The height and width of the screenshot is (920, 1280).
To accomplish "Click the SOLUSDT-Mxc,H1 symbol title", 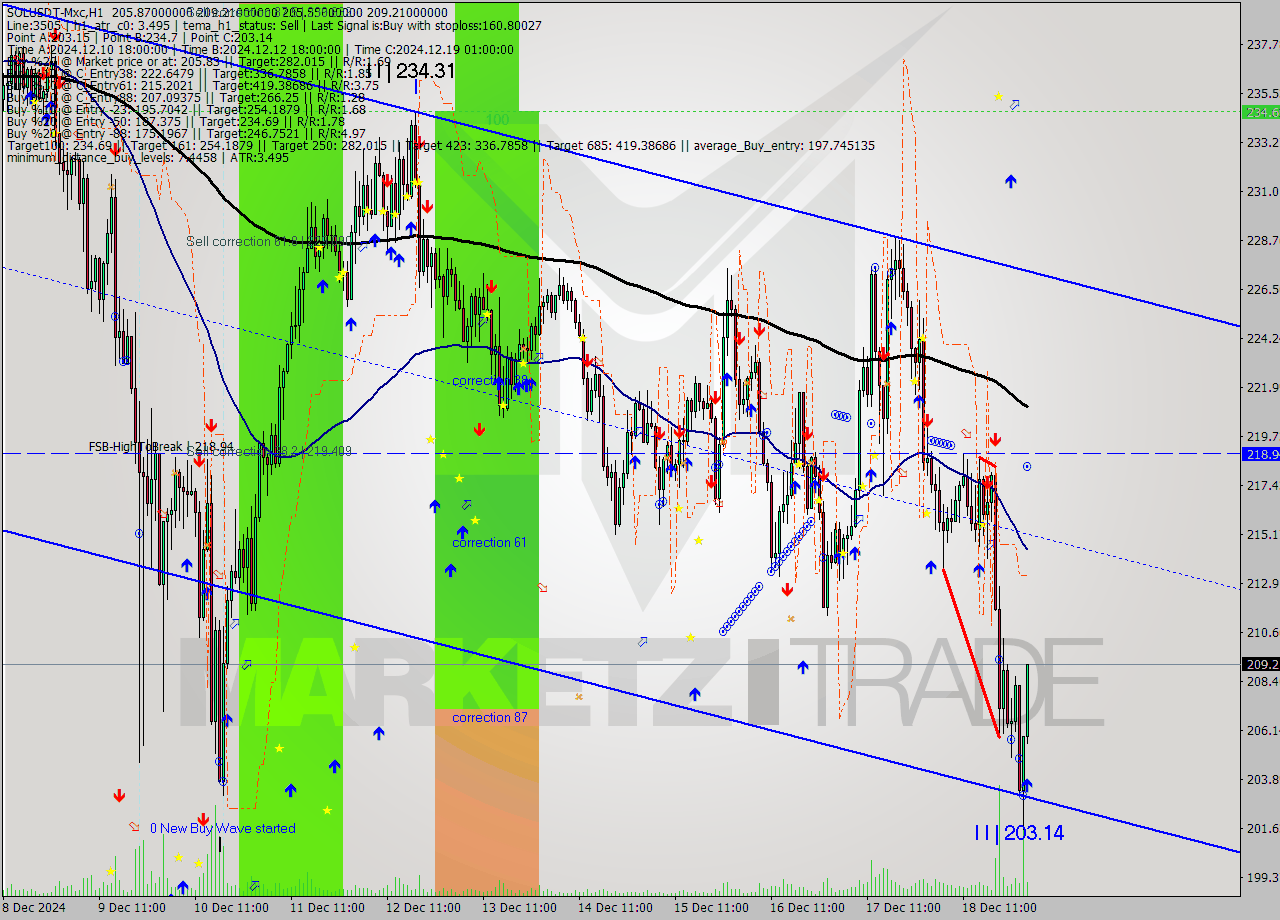I will (x=55, y=11).
